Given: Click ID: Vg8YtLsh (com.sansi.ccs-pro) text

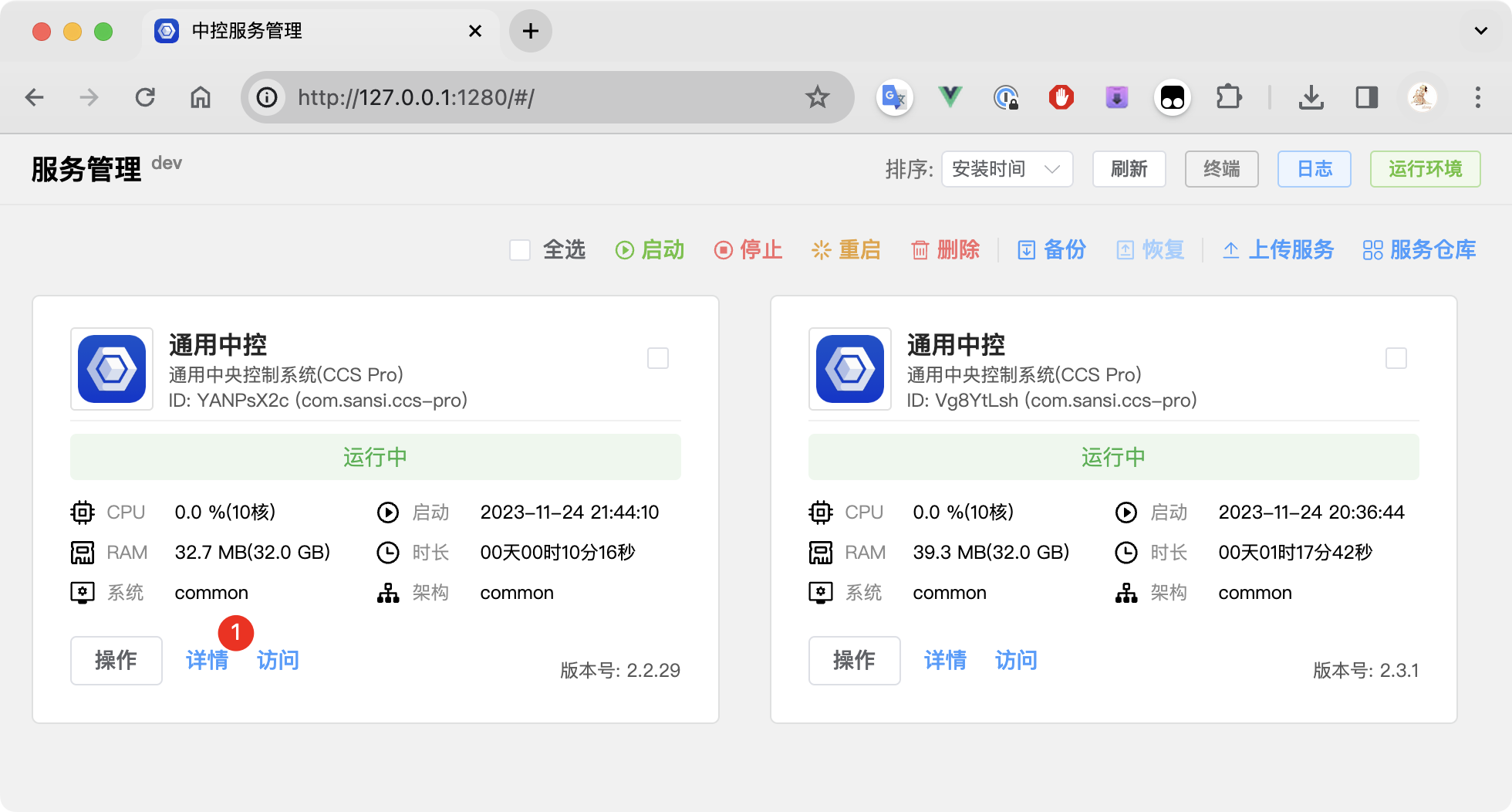Looking at the screenshot, I should click(1052, 401).
